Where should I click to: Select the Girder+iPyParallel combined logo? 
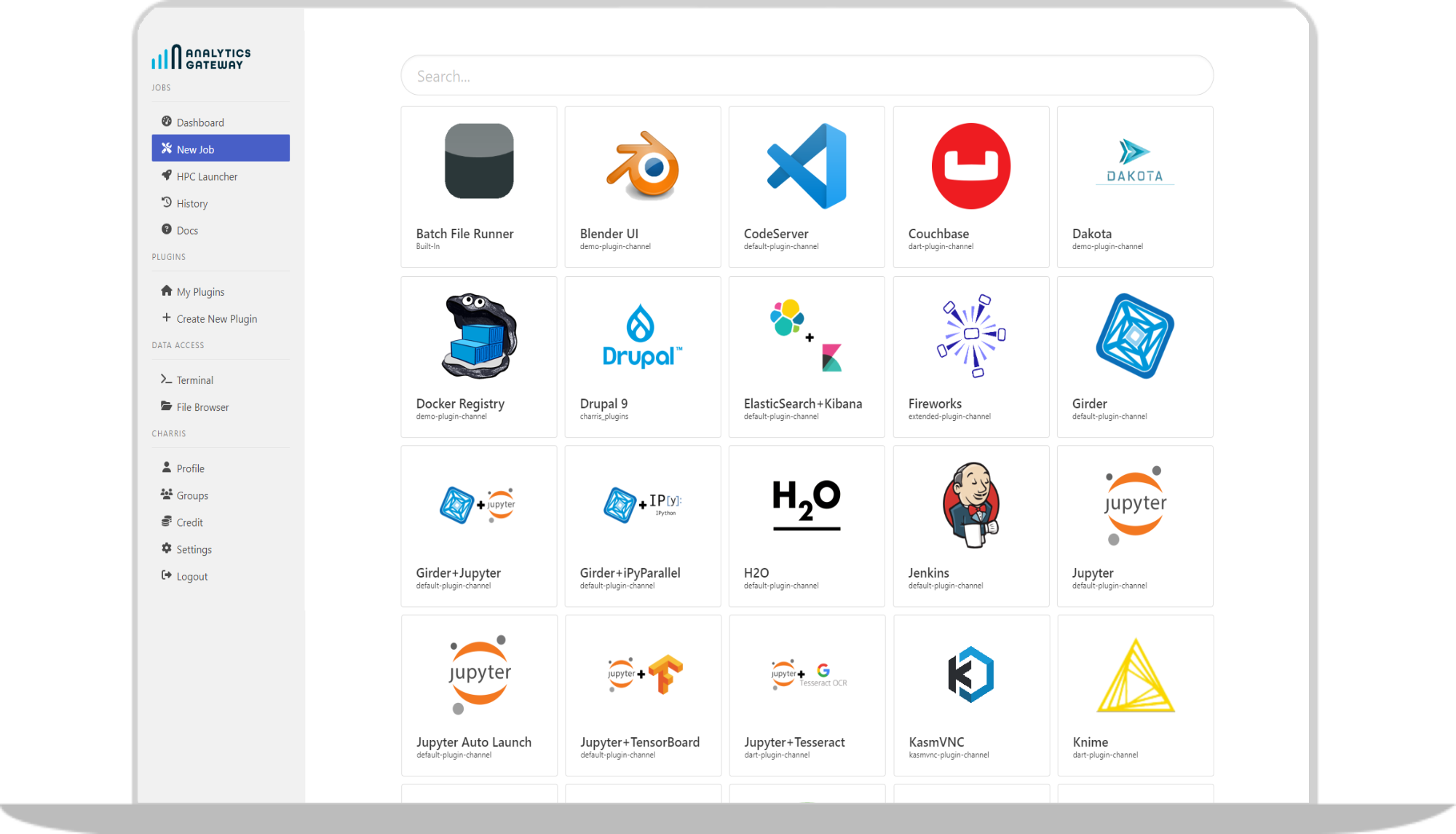pyautogui.click(x=643, y=505)
